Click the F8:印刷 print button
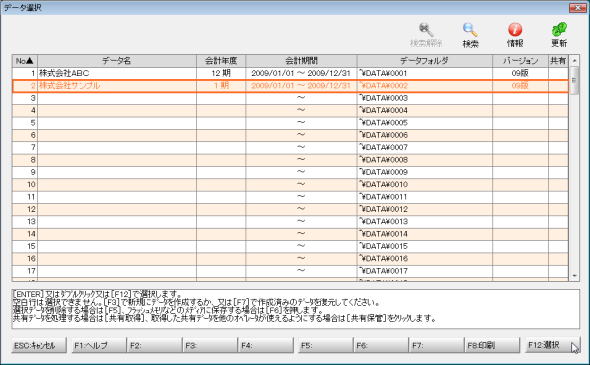This screenshot has width=590, height=365. [492, 345]
